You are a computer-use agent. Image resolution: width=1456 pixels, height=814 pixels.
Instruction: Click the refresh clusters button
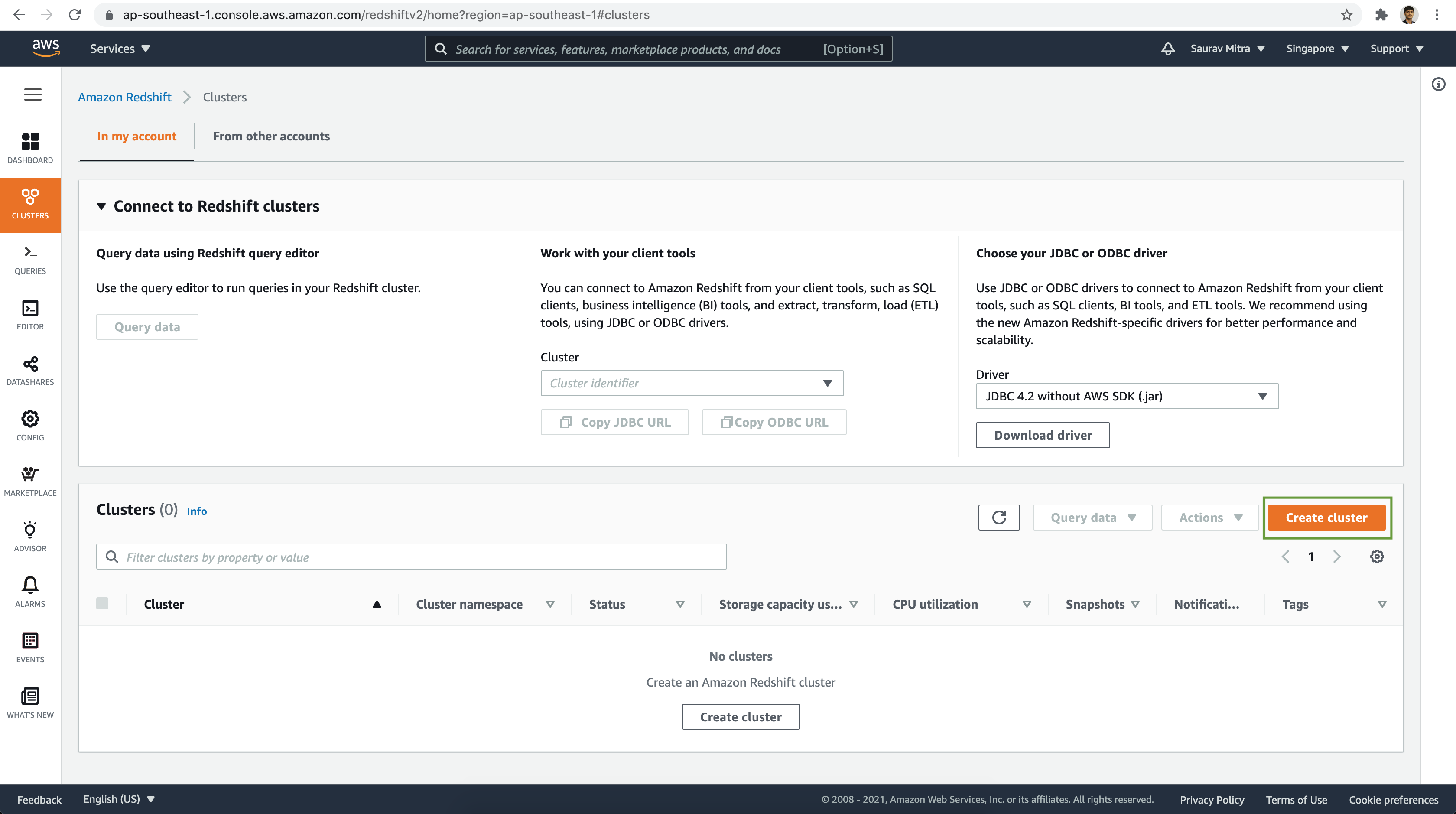pos(999,517)
